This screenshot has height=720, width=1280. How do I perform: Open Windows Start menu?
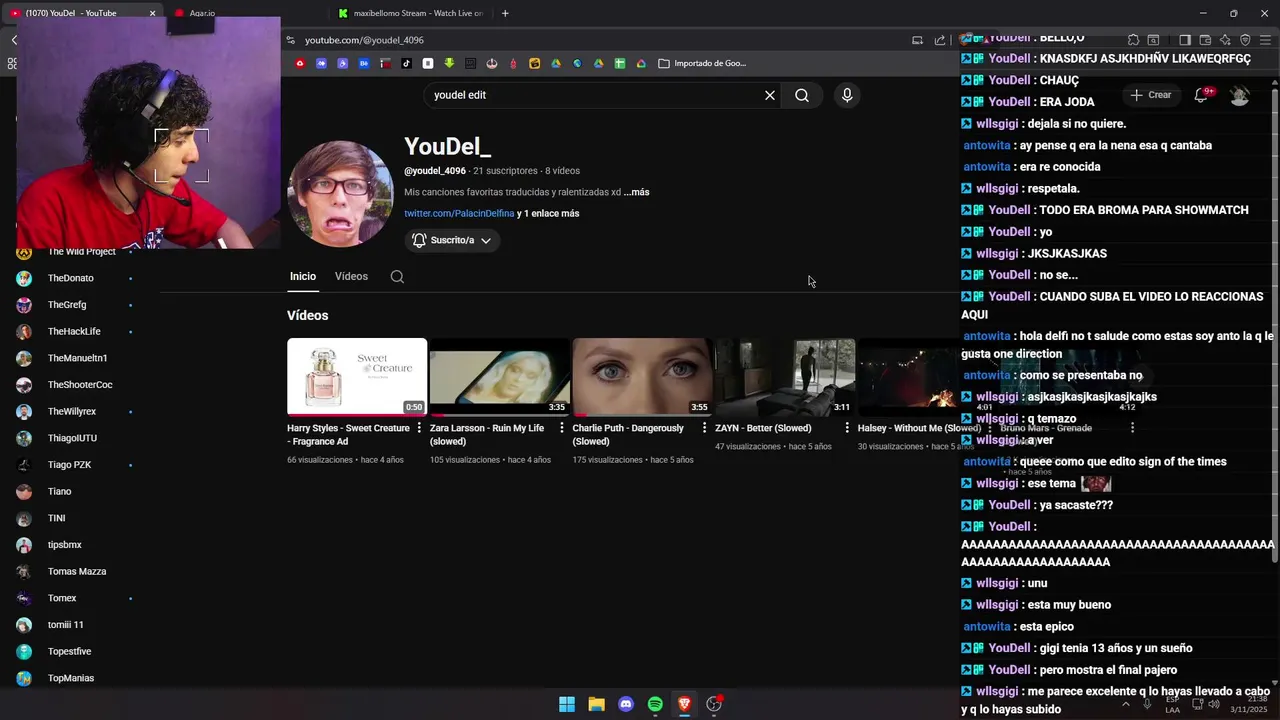pos(567,704)
